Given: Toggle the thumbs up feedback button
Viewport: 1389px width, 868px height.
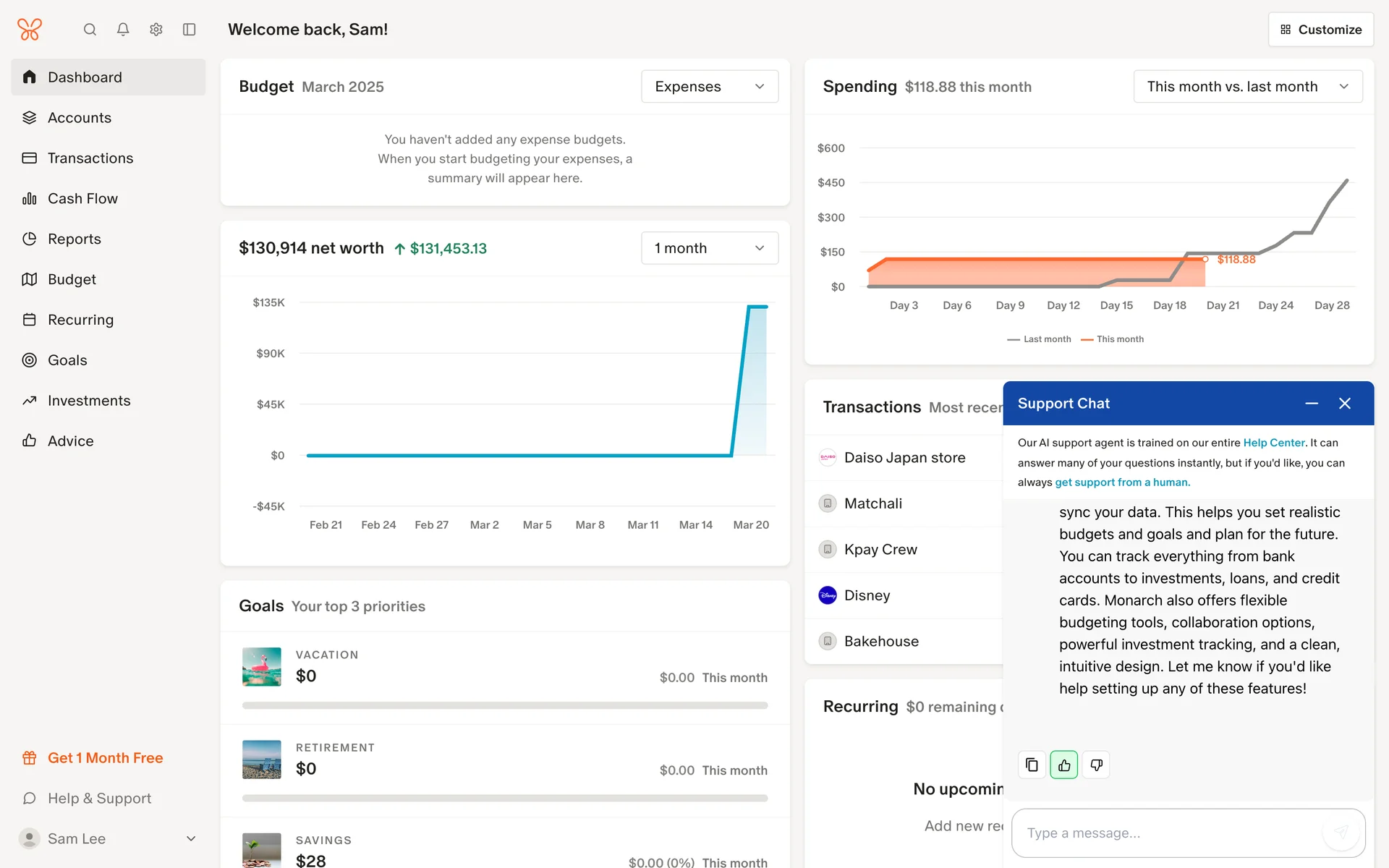Looking at the screenshot, I should pos(1064,765).
